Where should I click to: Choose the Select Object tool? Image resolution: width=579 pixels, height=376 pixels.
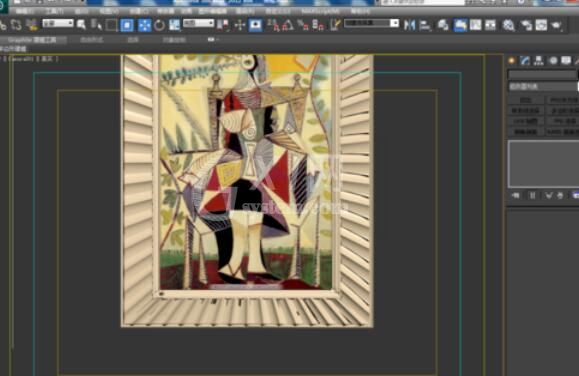click(x=81, y=25)
